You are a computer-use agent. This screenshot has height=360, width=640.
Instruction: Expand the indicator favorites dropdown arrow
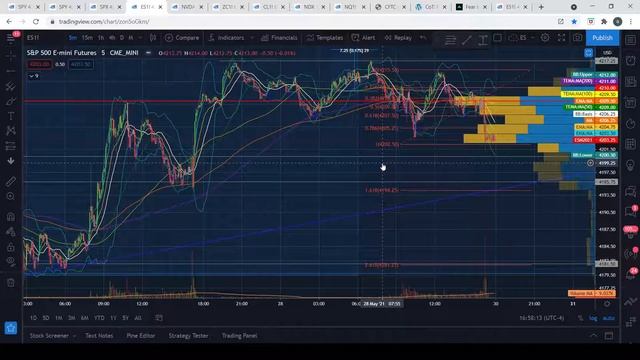point(251,38)
